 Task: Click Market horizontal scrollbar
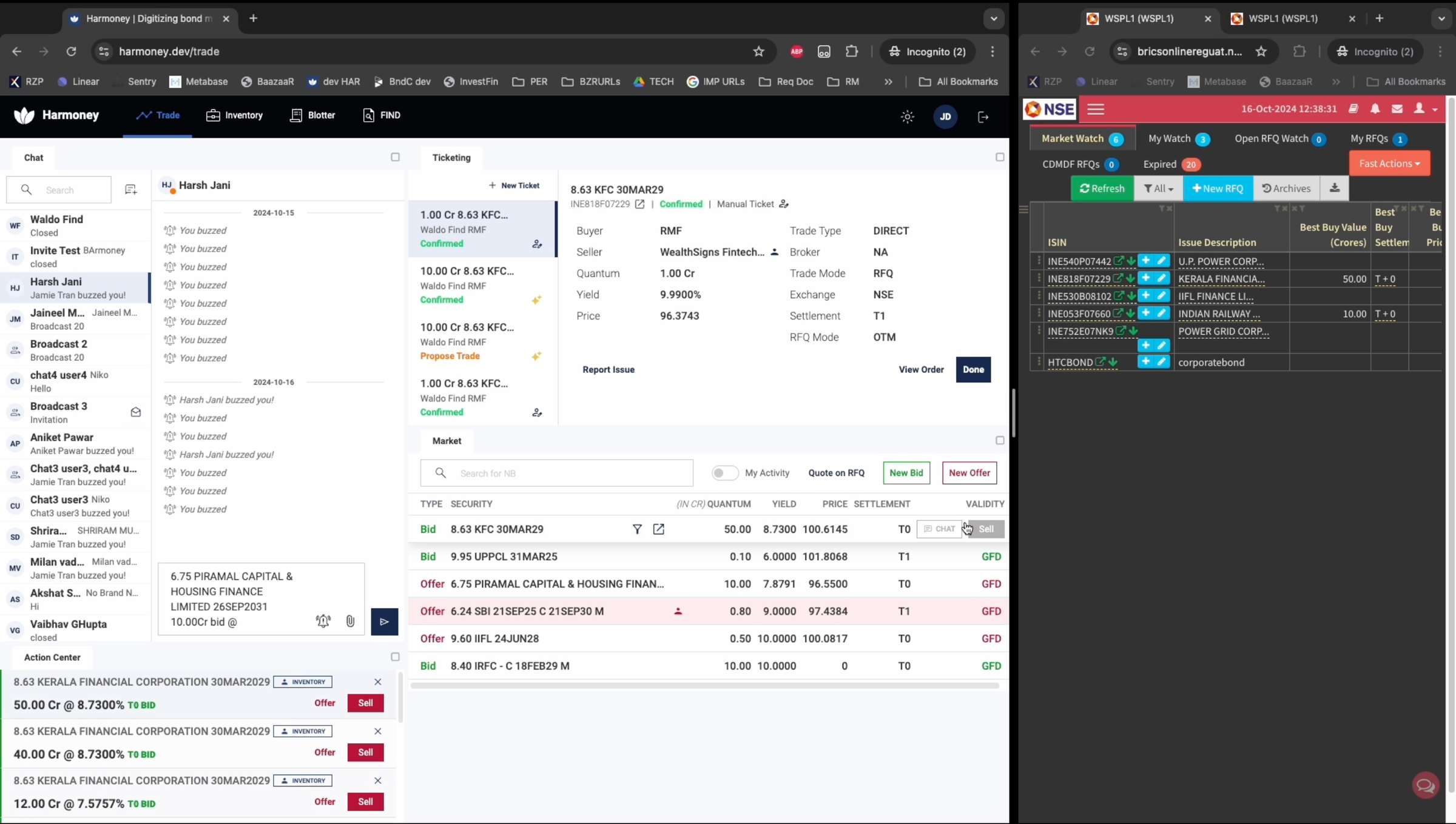[704, 686]
